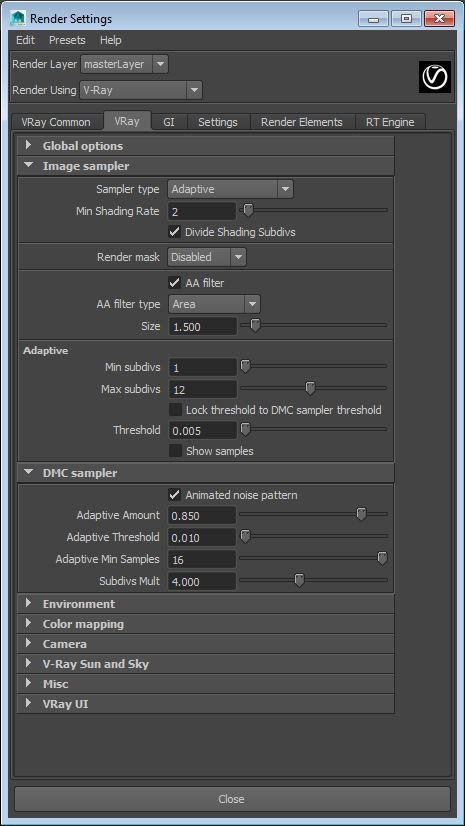Tick the Show samples checkbox

click(175, 451)
